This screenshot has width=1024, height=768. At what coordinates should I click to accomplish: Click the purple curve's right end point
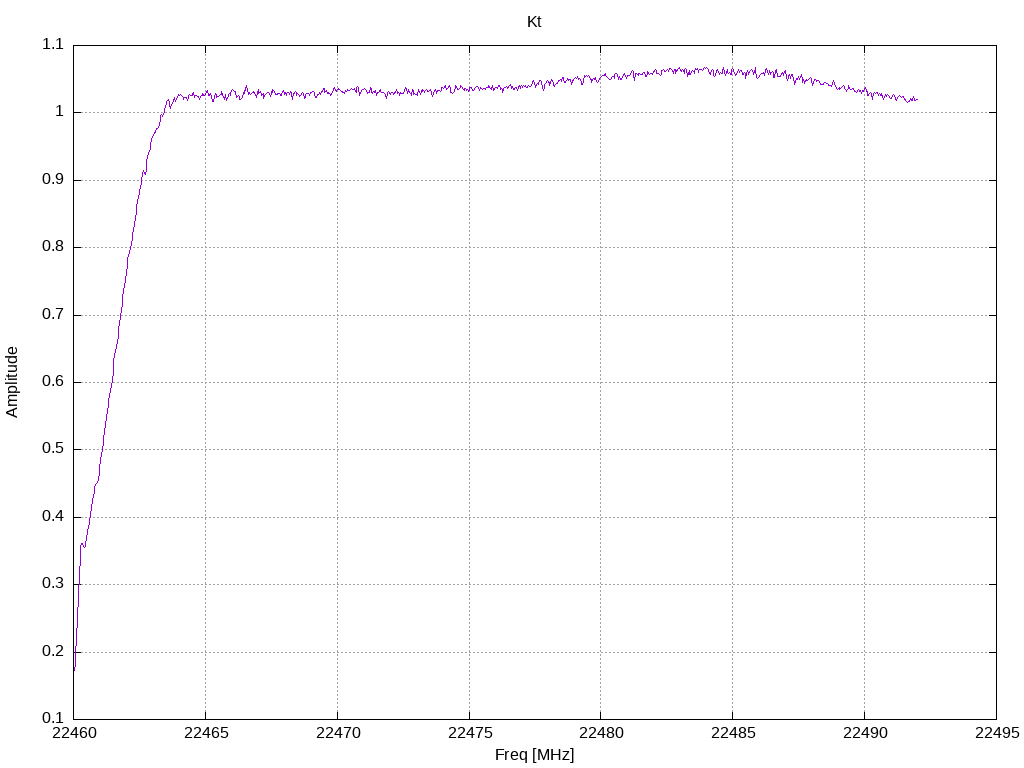[x=917, y=99]
